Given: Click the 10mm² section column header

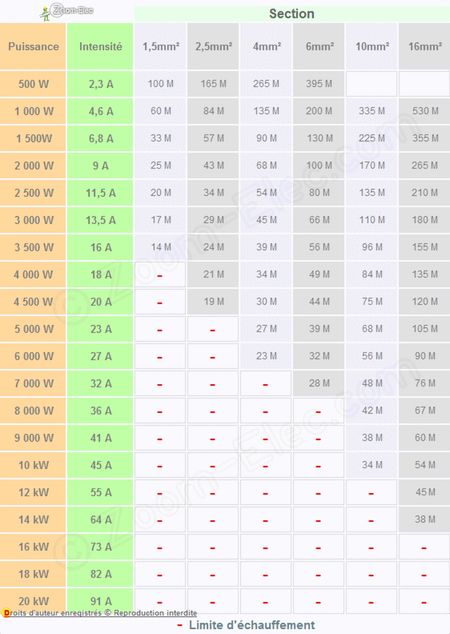Looking at the screenshot, I should click(372, 46).
